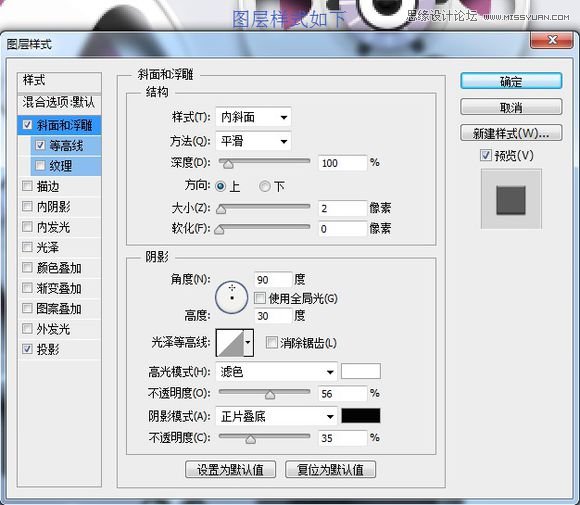Open the 方法(Q) 平滑 dropdown
The height and width of the screenshot is (505, 580).
point(253,141)
